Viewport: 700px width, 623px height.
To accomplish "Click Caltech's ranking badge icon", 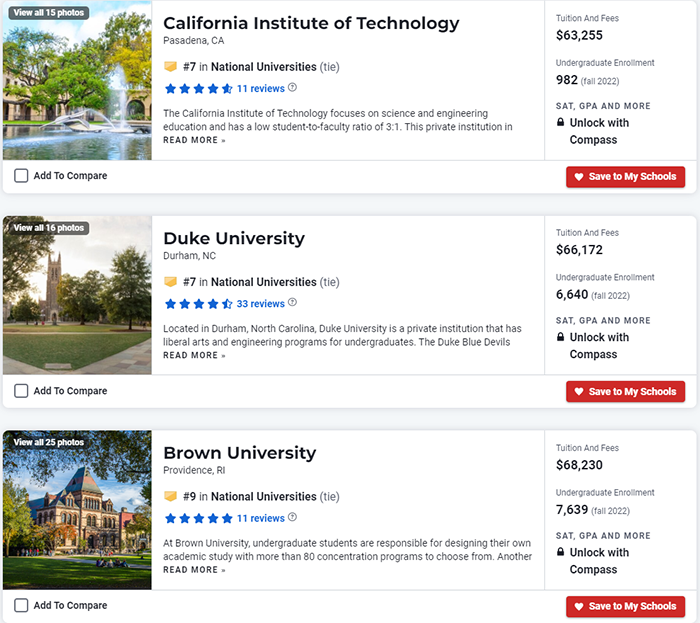I will pos(170,67).
